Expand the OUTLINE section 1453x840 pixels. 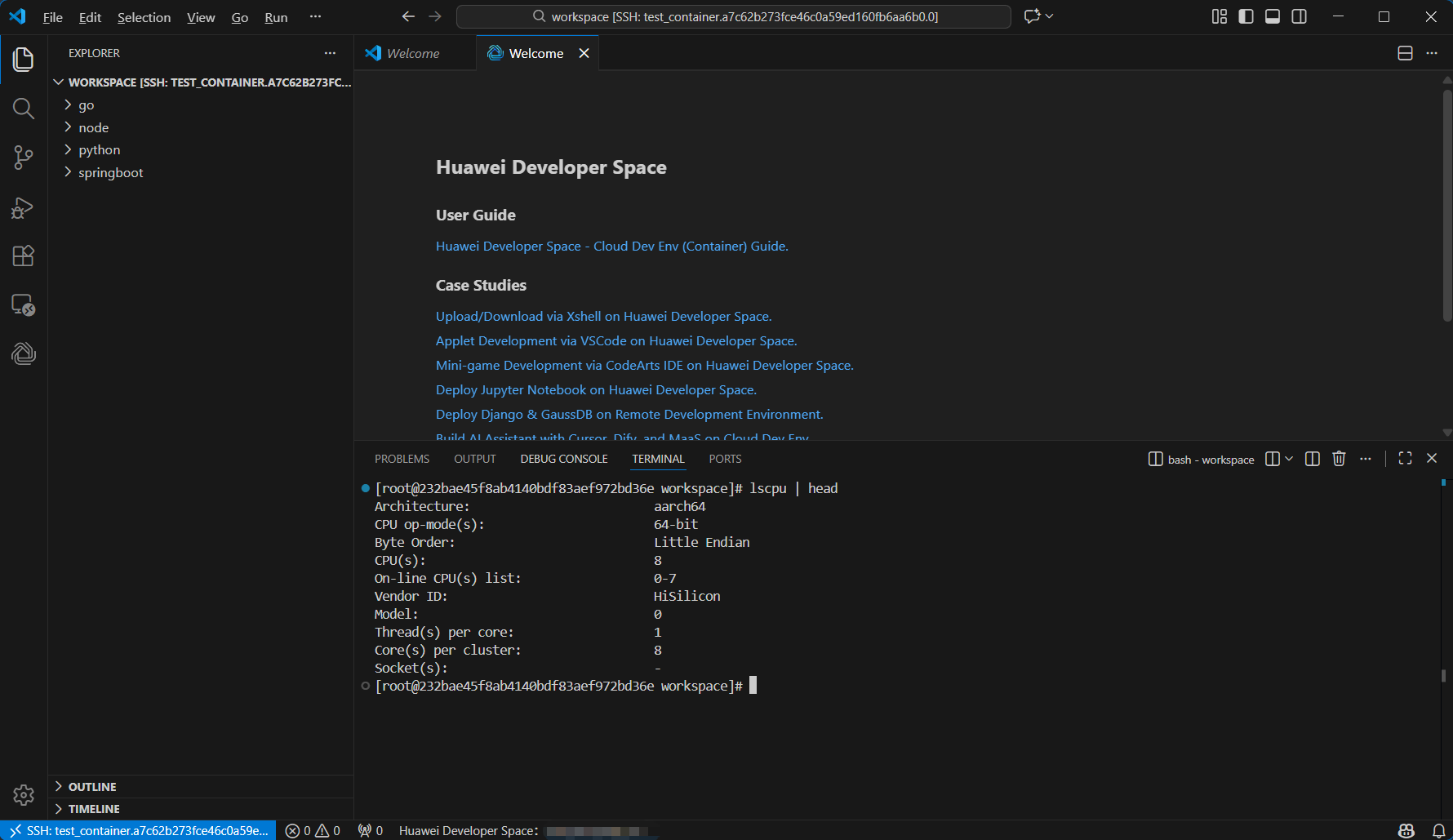201,787
